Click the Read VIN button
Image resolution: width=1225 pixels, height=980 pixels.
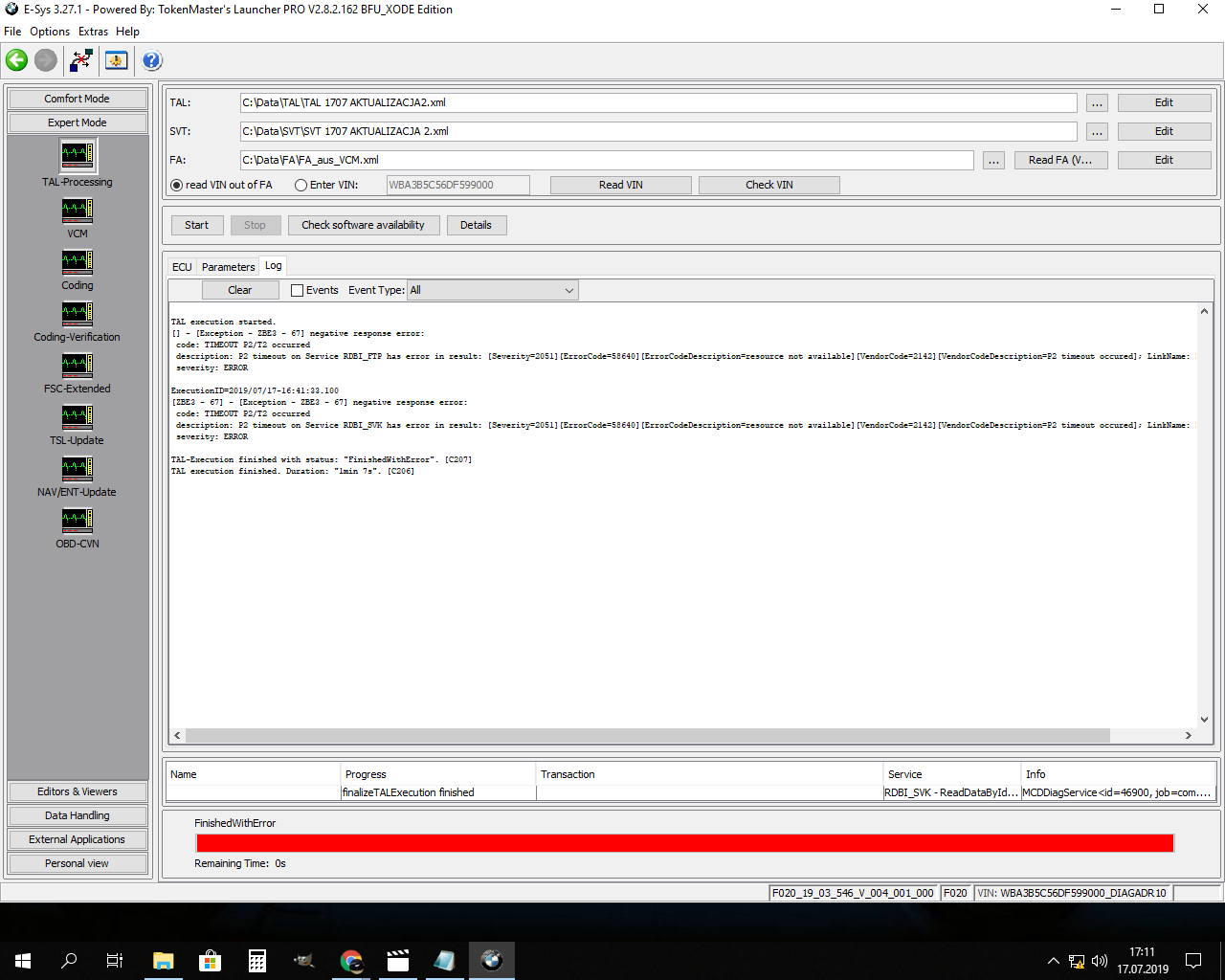coord(621,185)
